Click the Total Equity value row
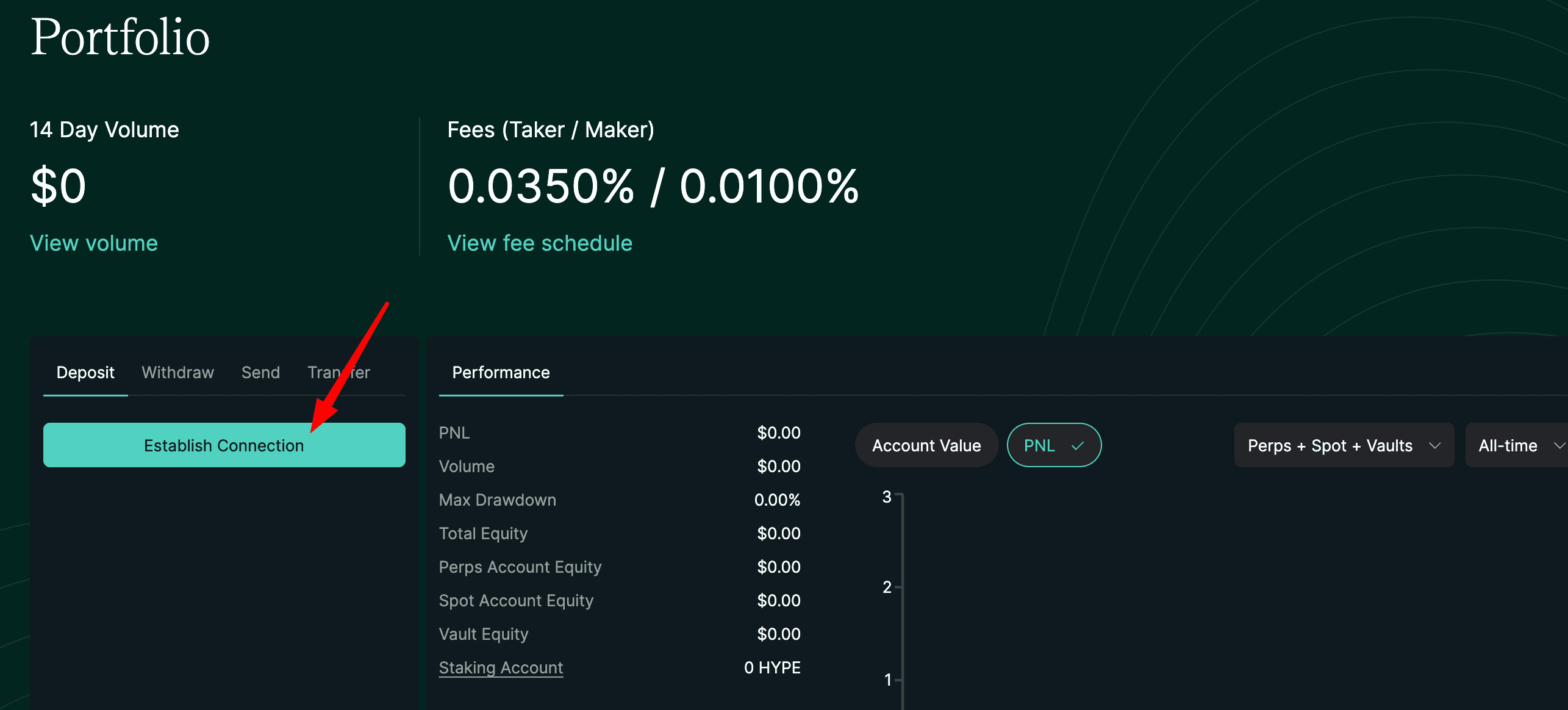Screen dimensions: 1568x710 tap(619, 534)
